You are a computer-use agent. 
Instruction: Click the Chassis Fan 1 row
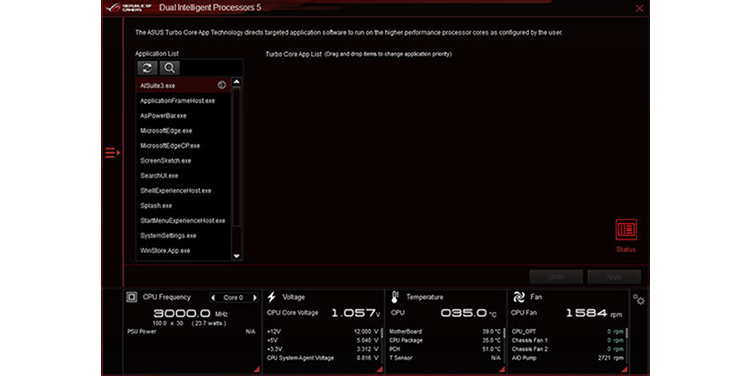pos(568,340)
